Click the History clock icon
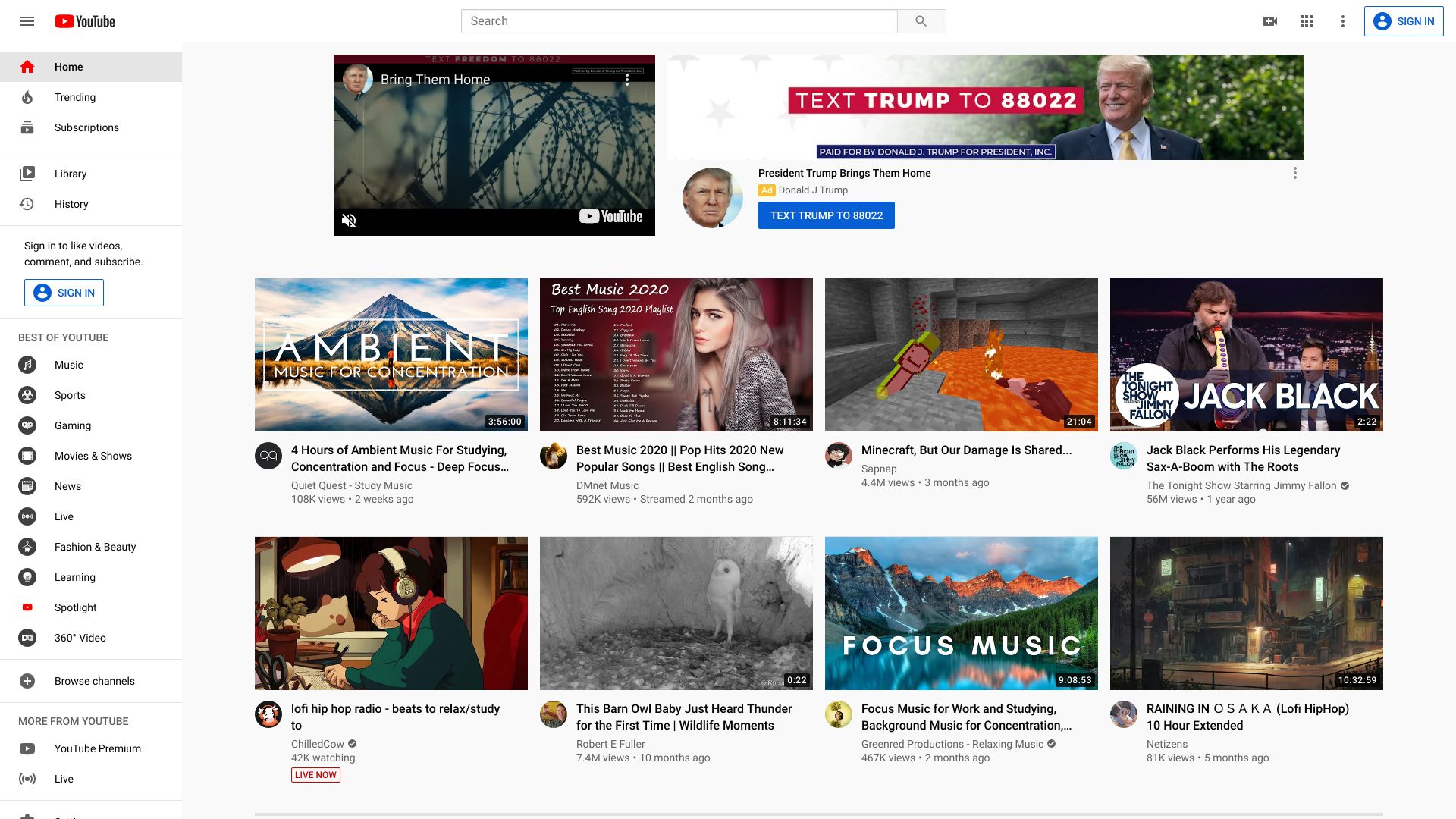Screen dimensions: 1456x819 coord(27,204)
